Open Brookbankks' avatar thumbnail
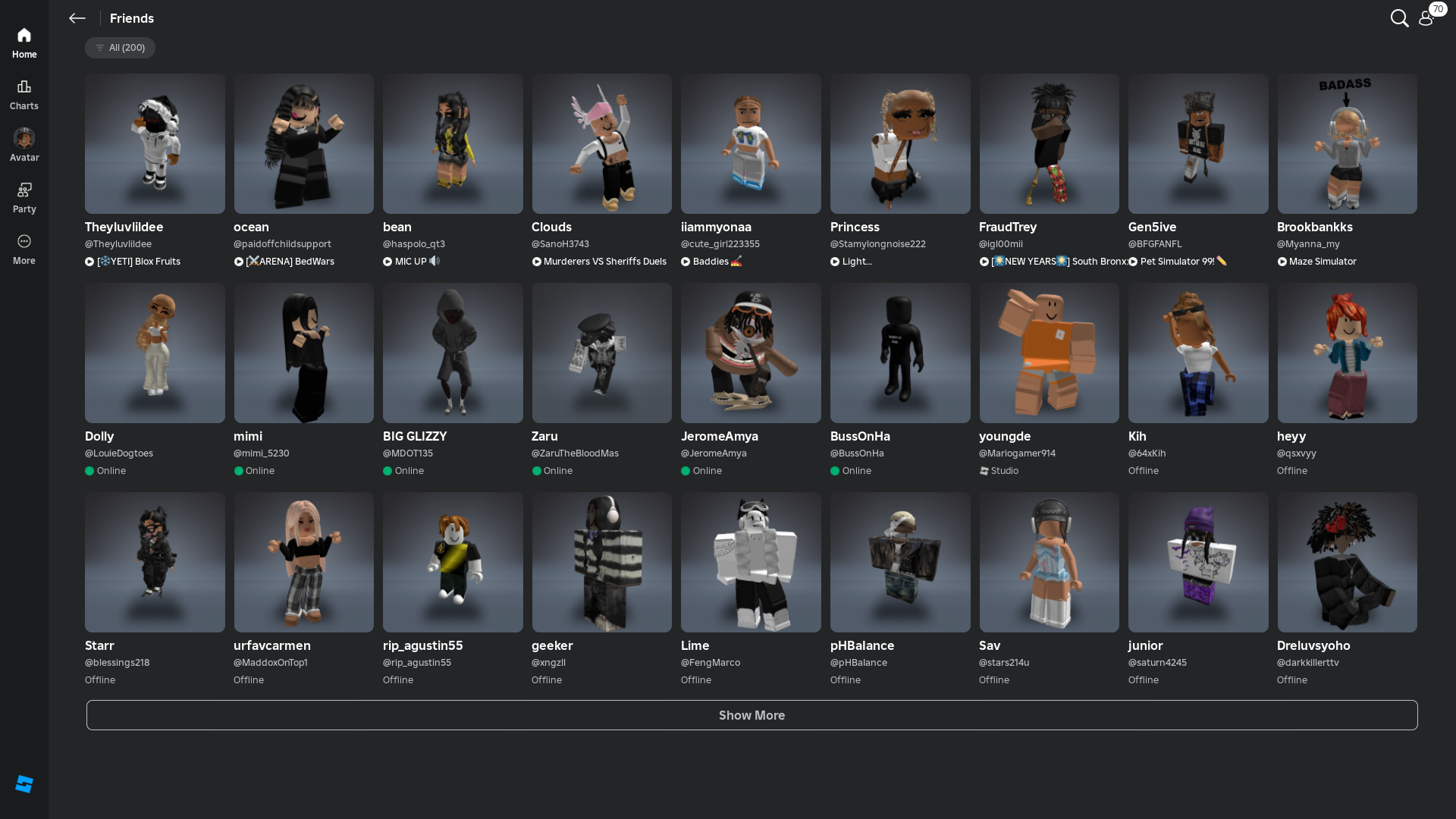Image resolution: width=1456 pixels, height=819 pixels. [x=1347, y=143]
